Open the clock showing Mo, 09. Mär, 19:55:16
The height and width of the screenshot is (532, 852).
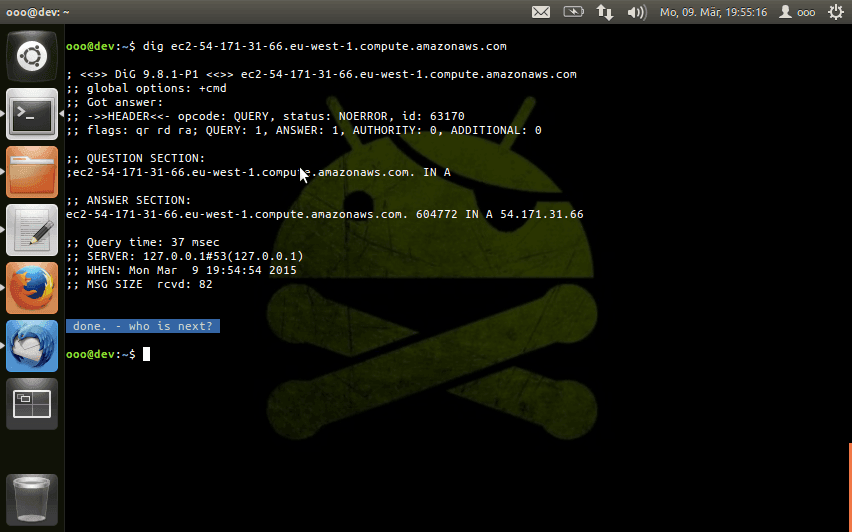tap(713, 12)
